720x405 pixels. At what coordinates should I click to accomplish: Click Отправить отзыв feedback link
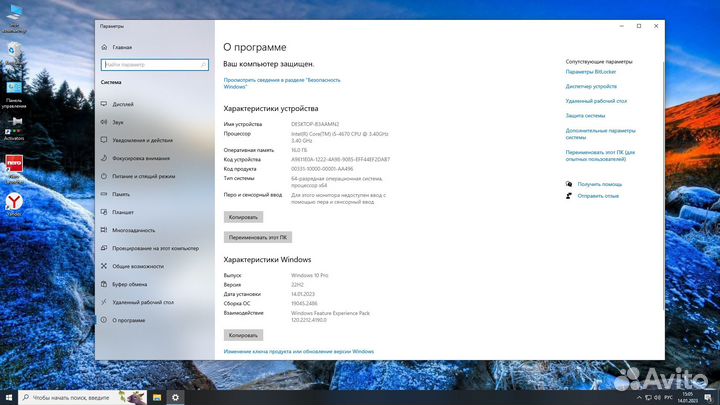point(598,196)
